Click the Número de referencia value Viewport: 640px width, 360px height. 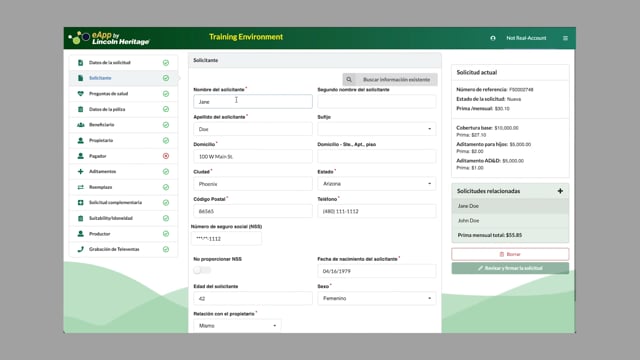point(521,89)
